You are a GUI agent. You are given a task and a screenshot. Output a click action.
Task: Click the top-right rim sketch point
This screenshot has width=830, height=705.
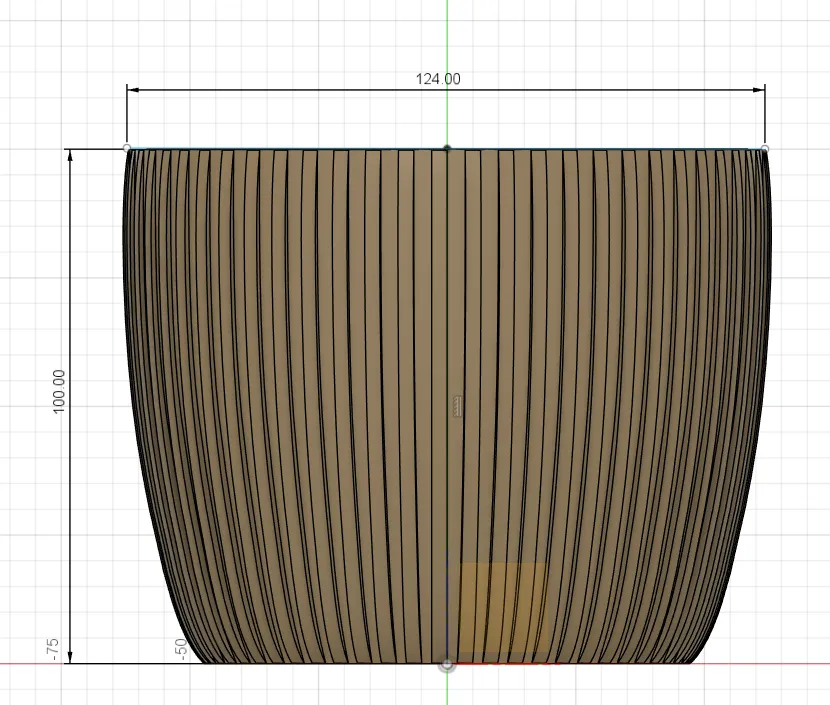(x=765, y=148)
